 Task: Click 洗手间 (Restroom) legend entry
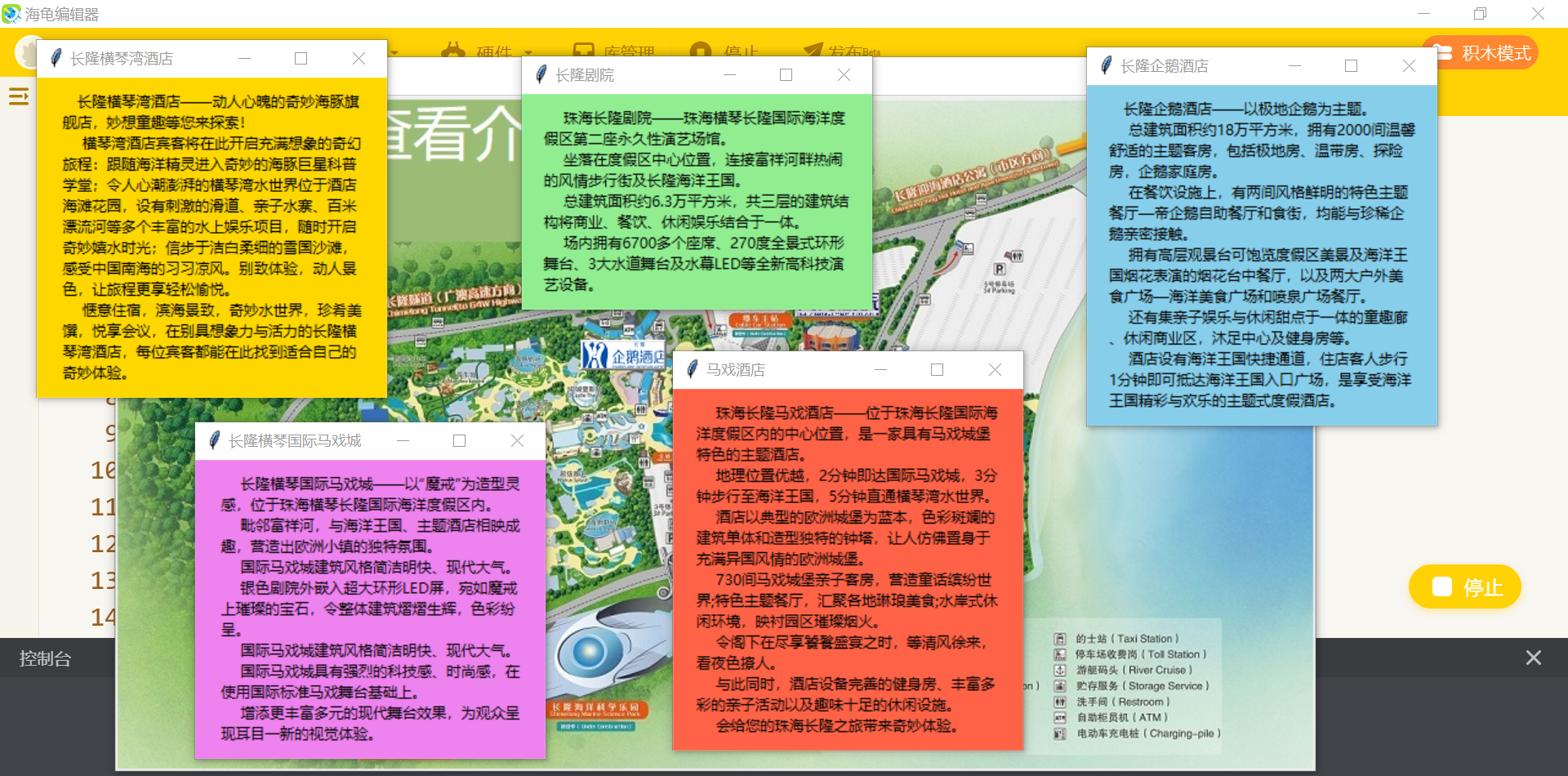[1111, 702]
